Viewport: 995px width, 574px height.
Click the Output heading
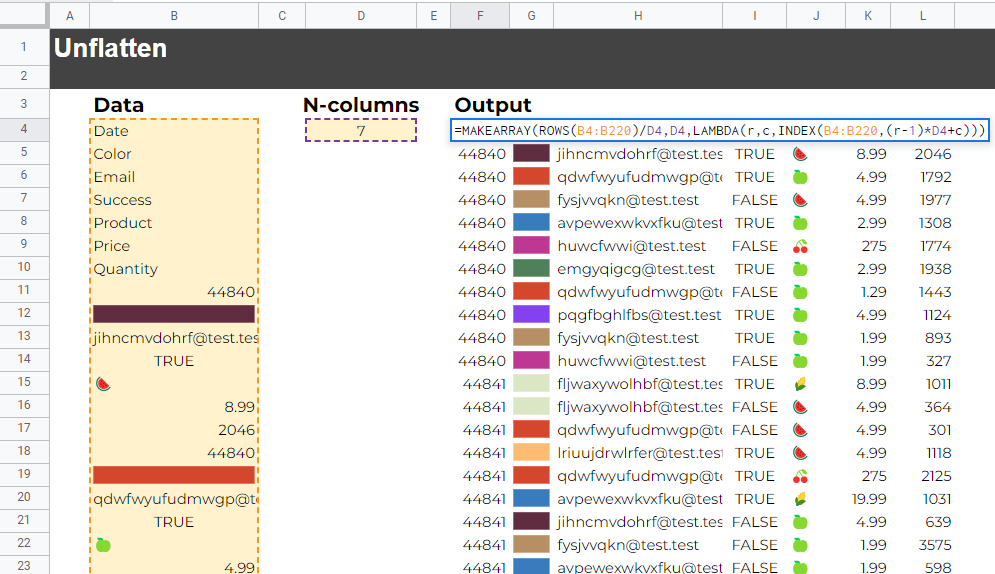[x=493, y=105]
